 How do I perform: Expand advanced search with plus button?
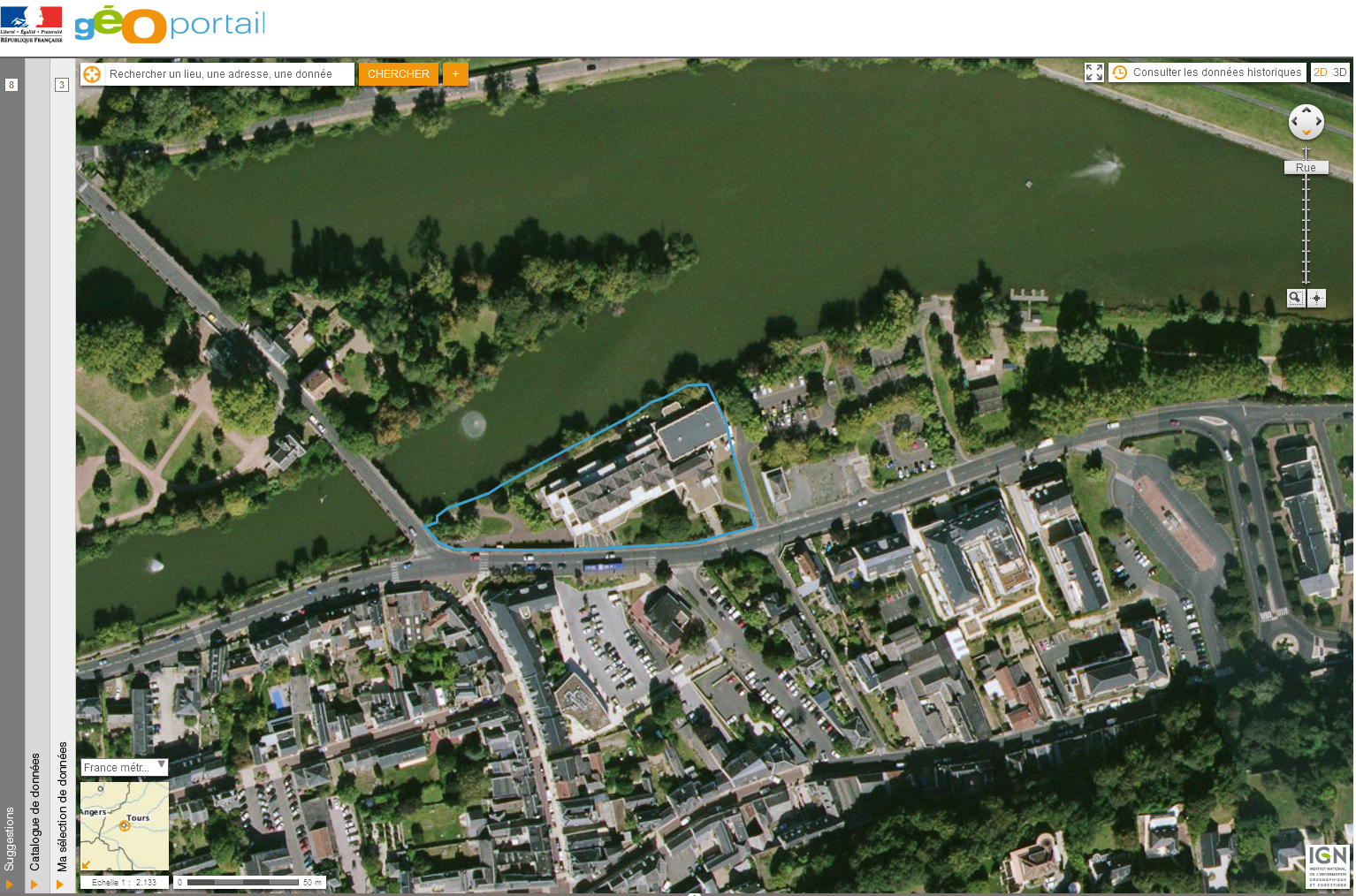coord(455,74)
